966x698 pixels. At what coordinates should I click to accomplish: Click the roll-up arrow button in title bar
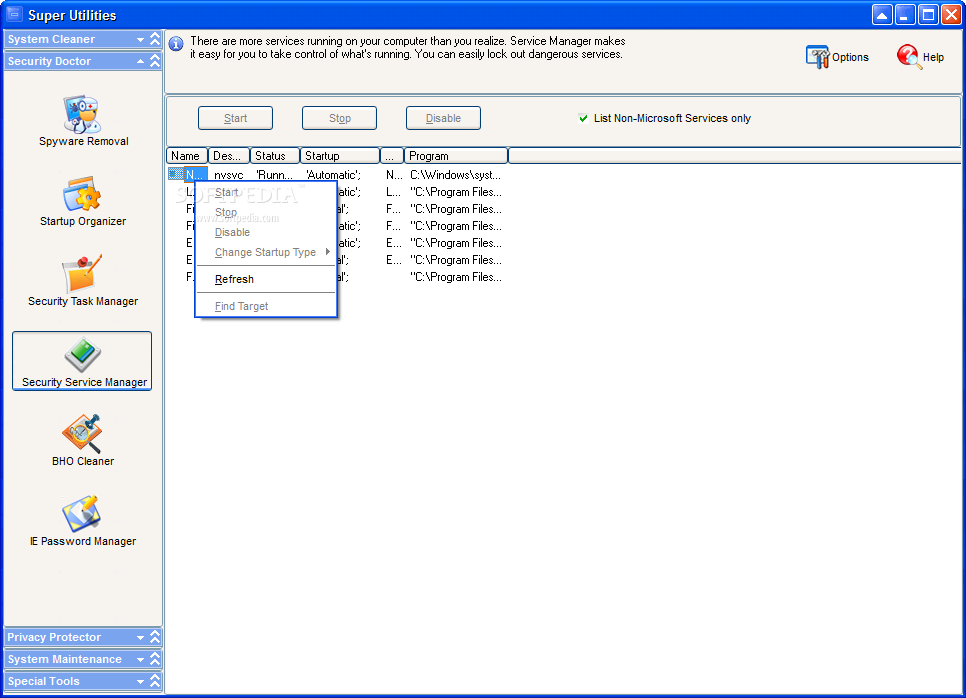882,15
